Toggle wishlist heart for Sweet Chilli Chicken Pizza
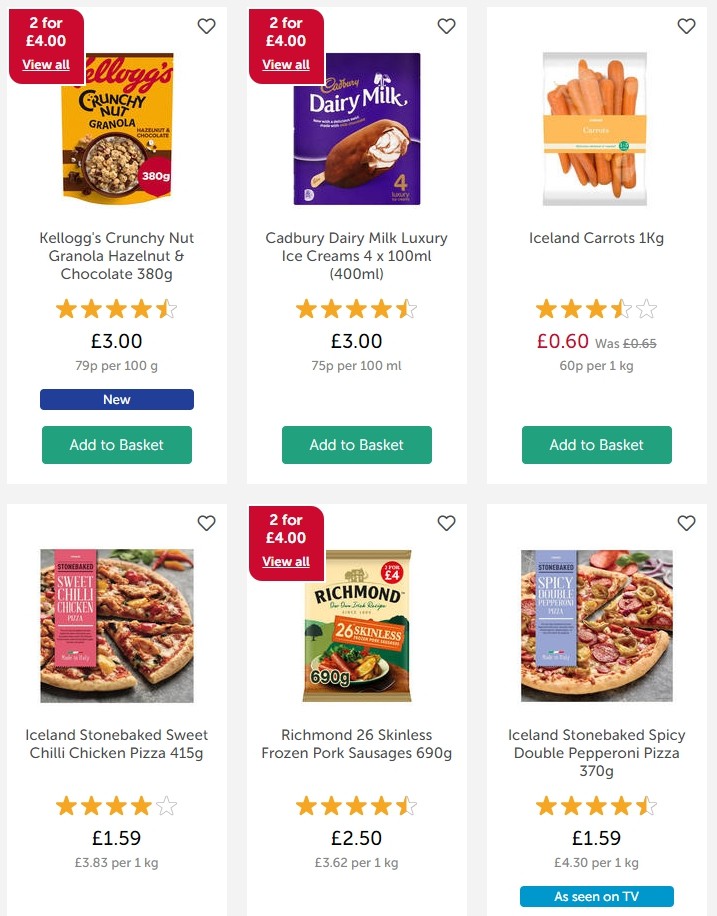The height and width of the screenshot is (916, 717). pos(206,523)
